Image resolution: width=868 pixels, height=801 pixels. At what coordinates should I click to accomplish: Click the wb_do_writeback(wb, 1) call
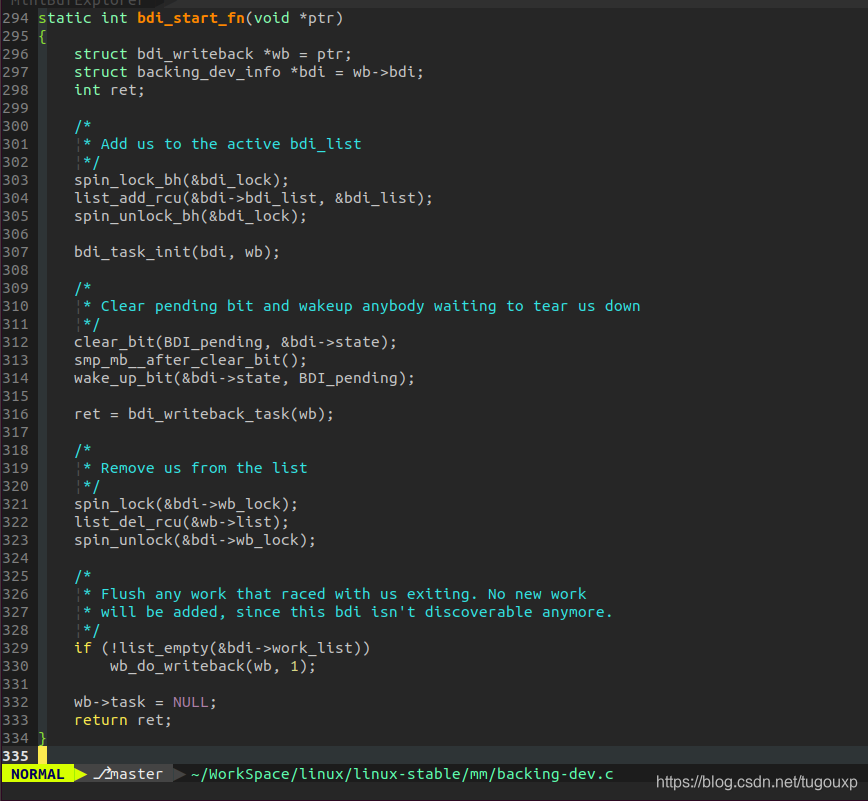[x=213, y=666]
